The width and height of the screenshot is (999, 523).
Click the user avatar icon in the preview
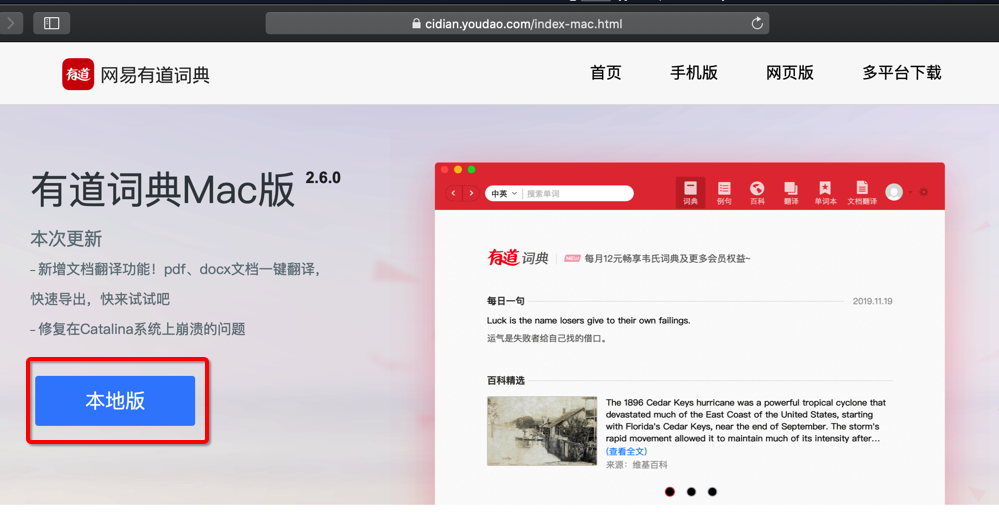tap(894, 192)
